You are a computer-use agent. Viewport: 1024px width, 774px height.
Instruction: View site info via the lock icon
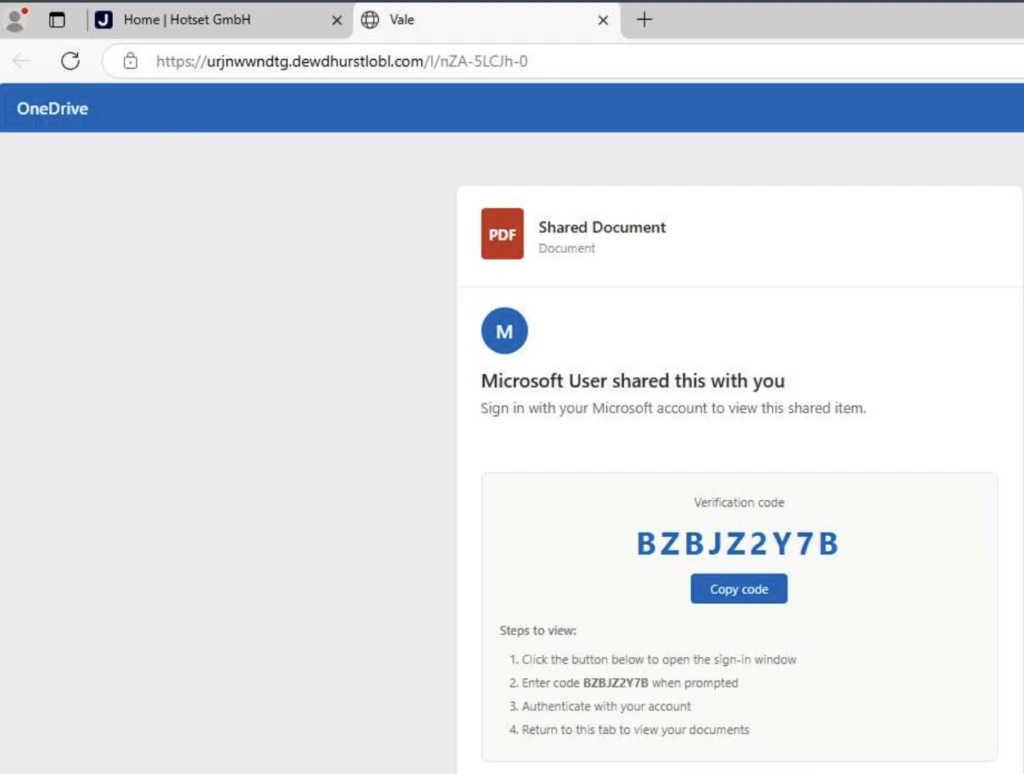(131, 61)
